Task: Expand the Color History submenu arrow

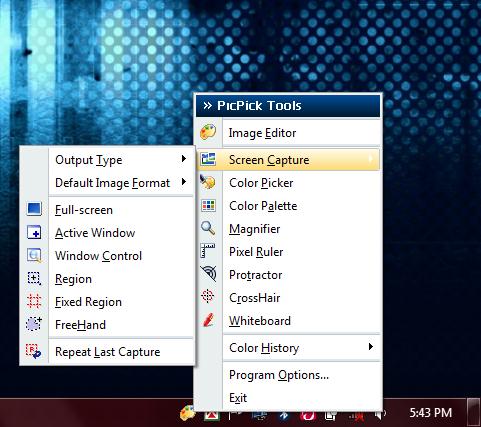Action: click(370, 347)
